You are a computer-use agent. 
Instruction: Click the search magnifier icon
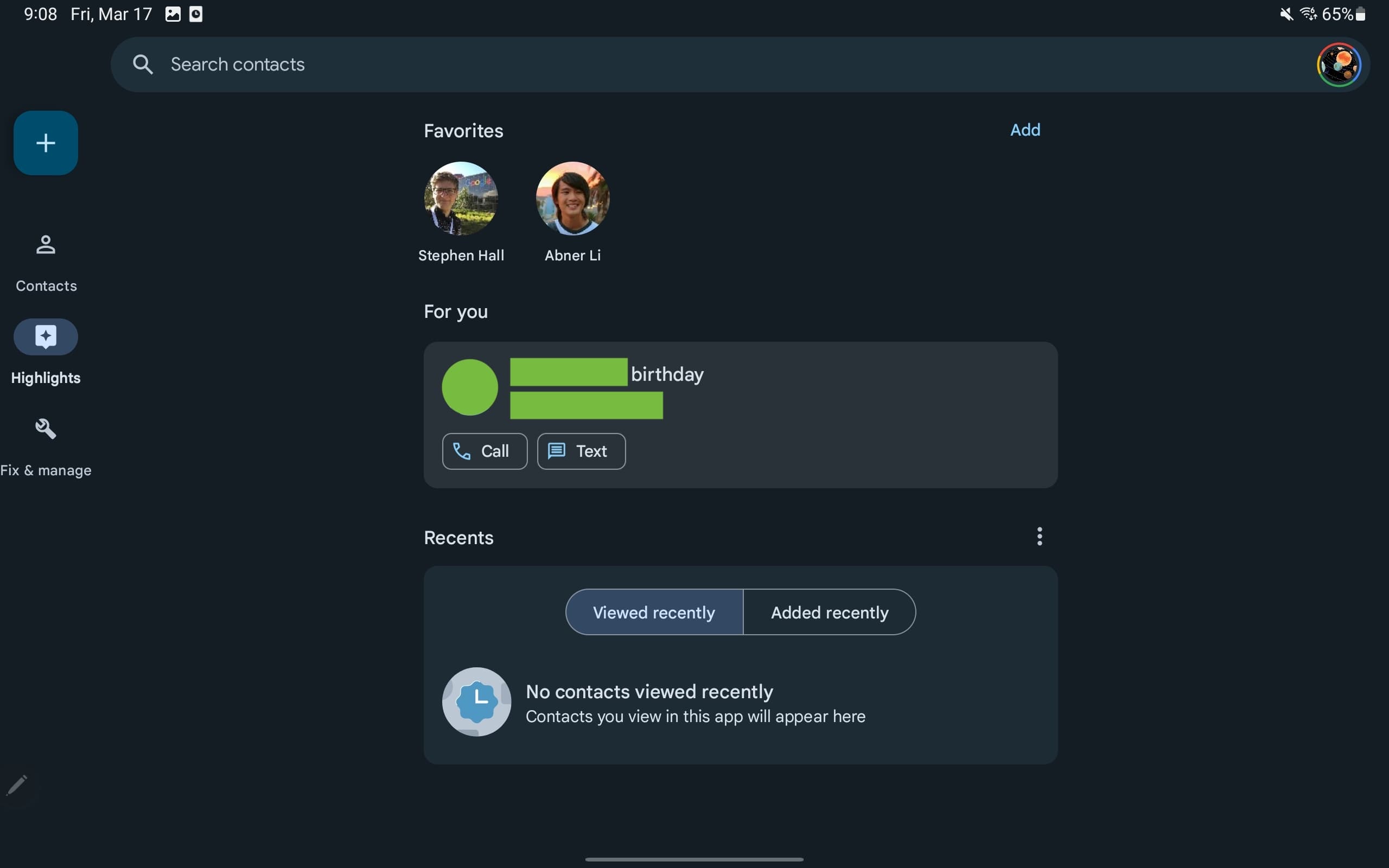point(142,65)
